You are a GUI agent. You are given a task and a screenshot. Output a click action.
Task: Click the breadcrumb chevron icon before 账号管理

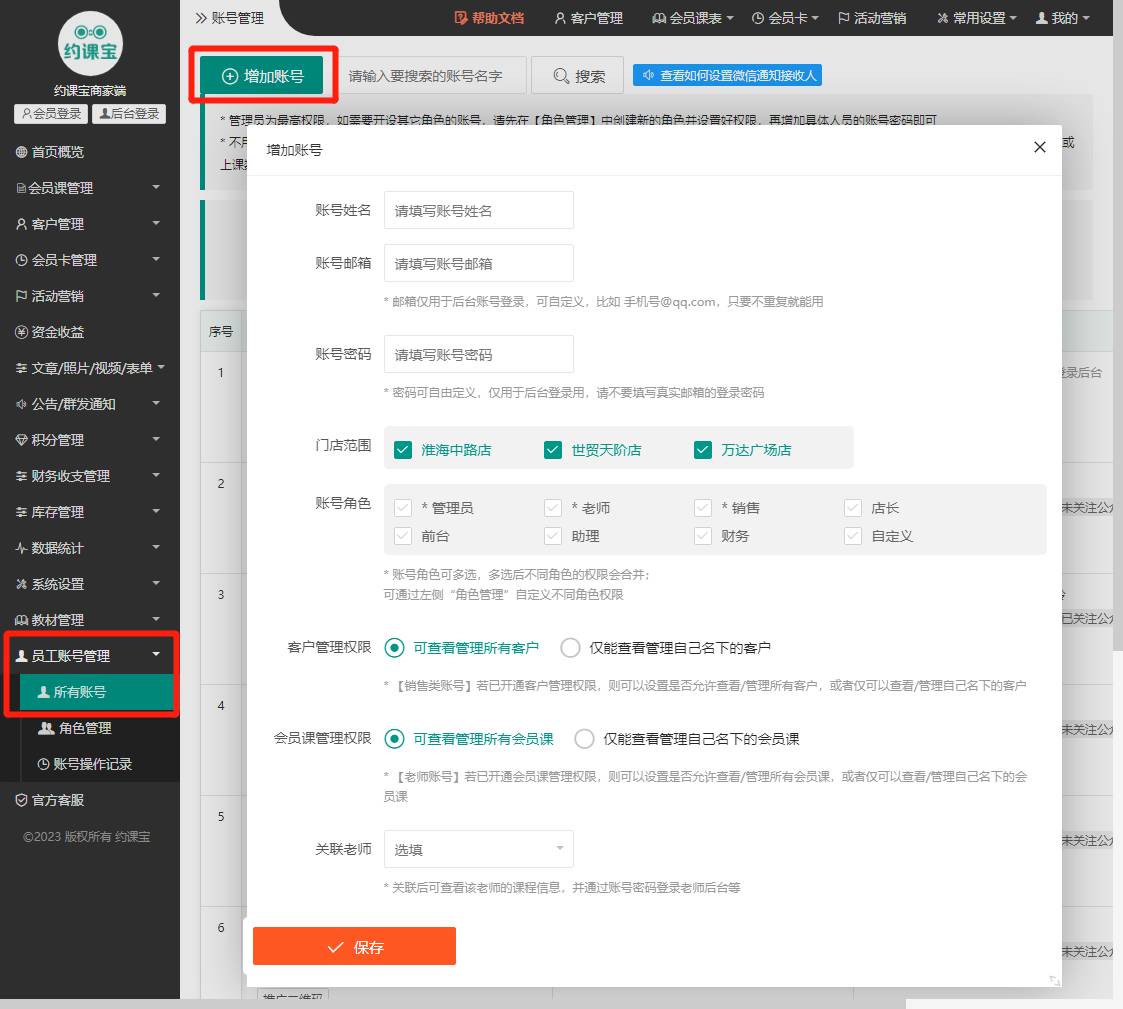201,18
